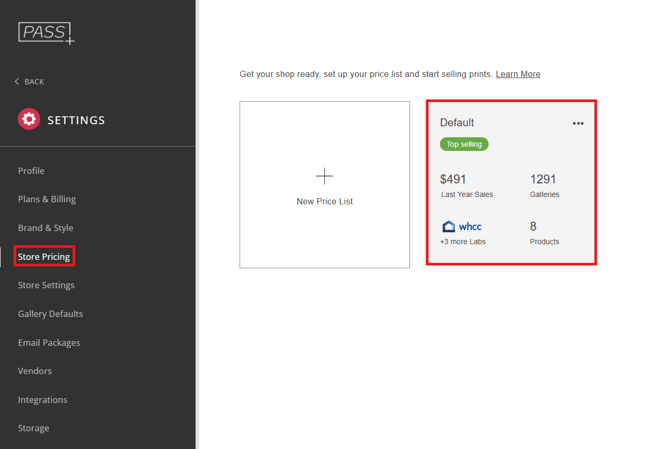Open the Storage settings page
Screen dimensions: 670x449
tap(33, 428)
